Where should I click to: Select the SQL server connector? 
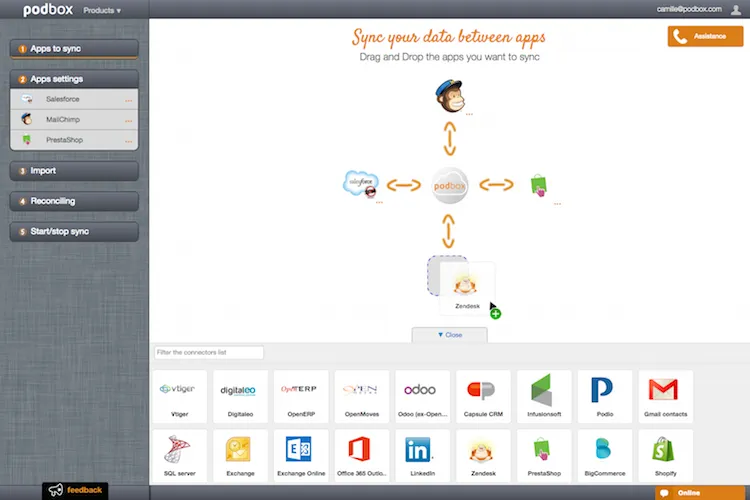179,456
